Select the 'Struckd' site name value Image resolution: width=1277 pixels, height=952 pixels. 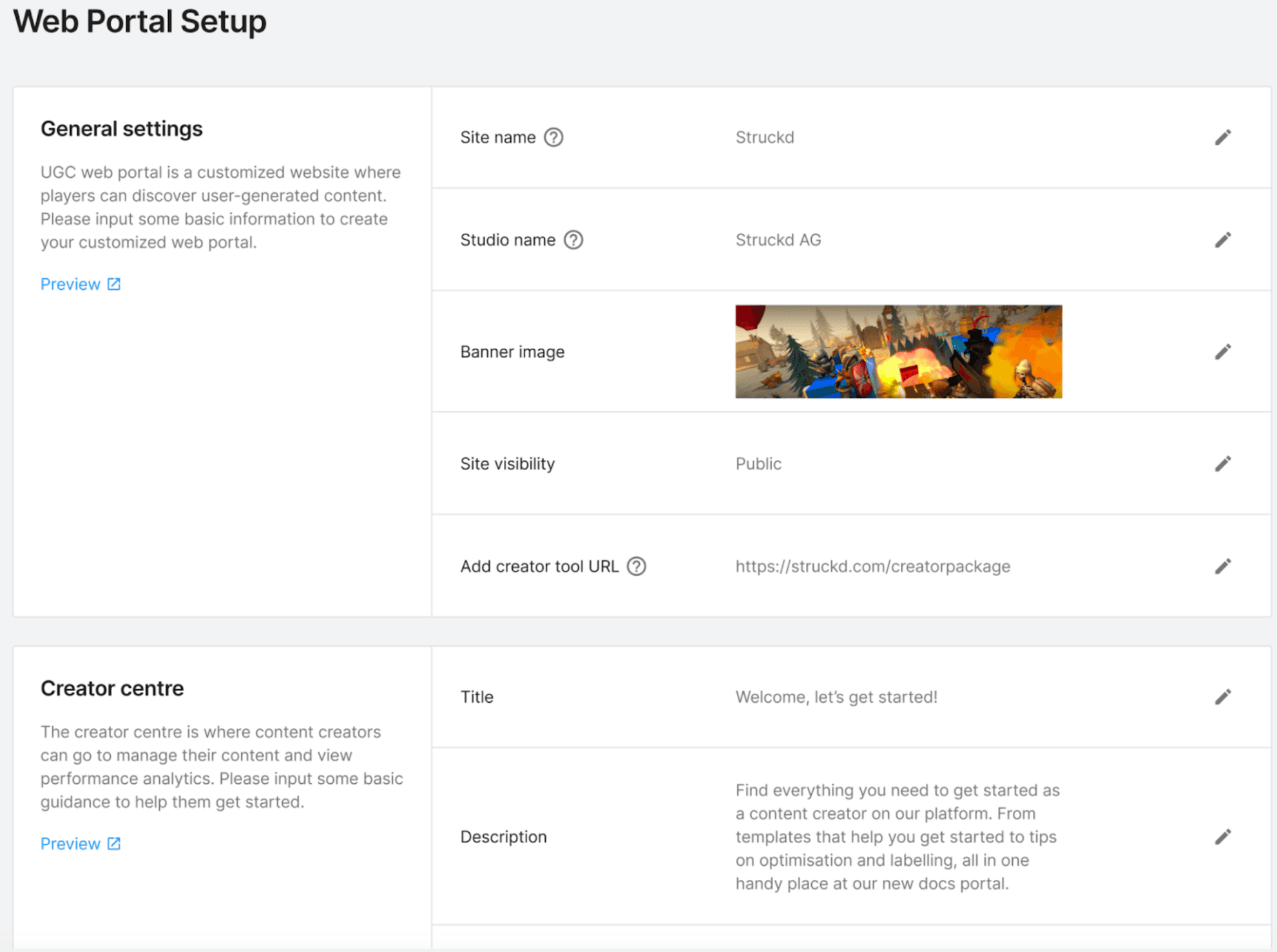[x=765, y=137]
